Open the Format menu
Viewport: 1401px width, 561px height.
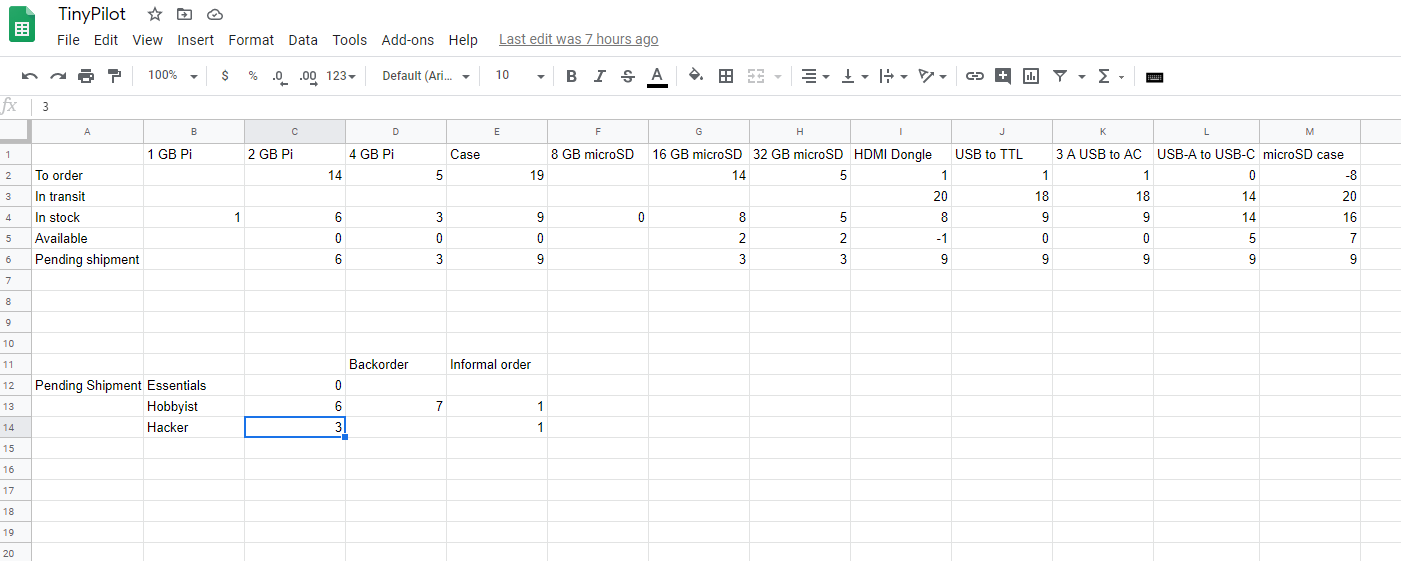coord(251,40)
